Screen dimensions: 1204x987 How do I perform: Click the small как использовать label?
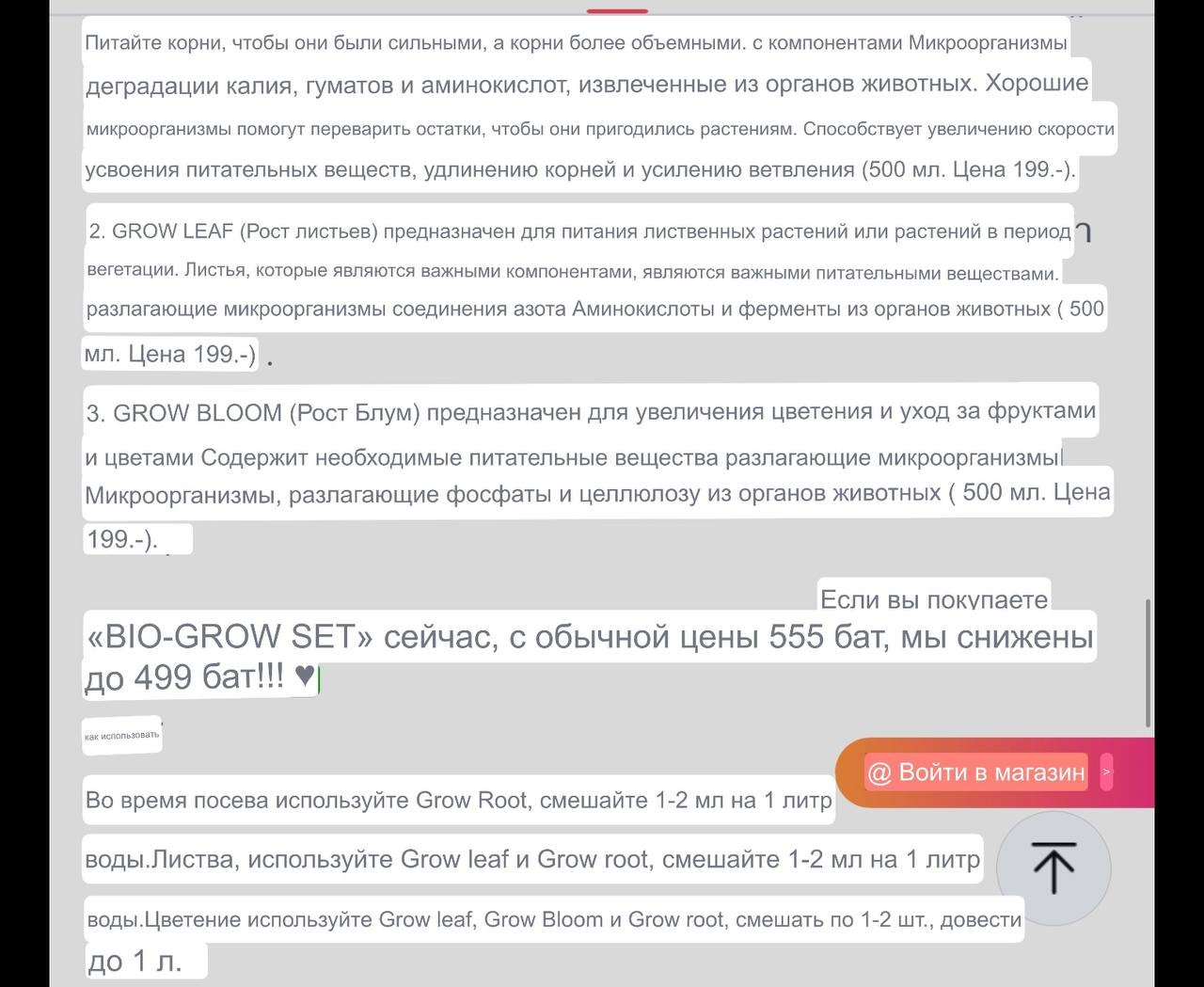point(122,735)
